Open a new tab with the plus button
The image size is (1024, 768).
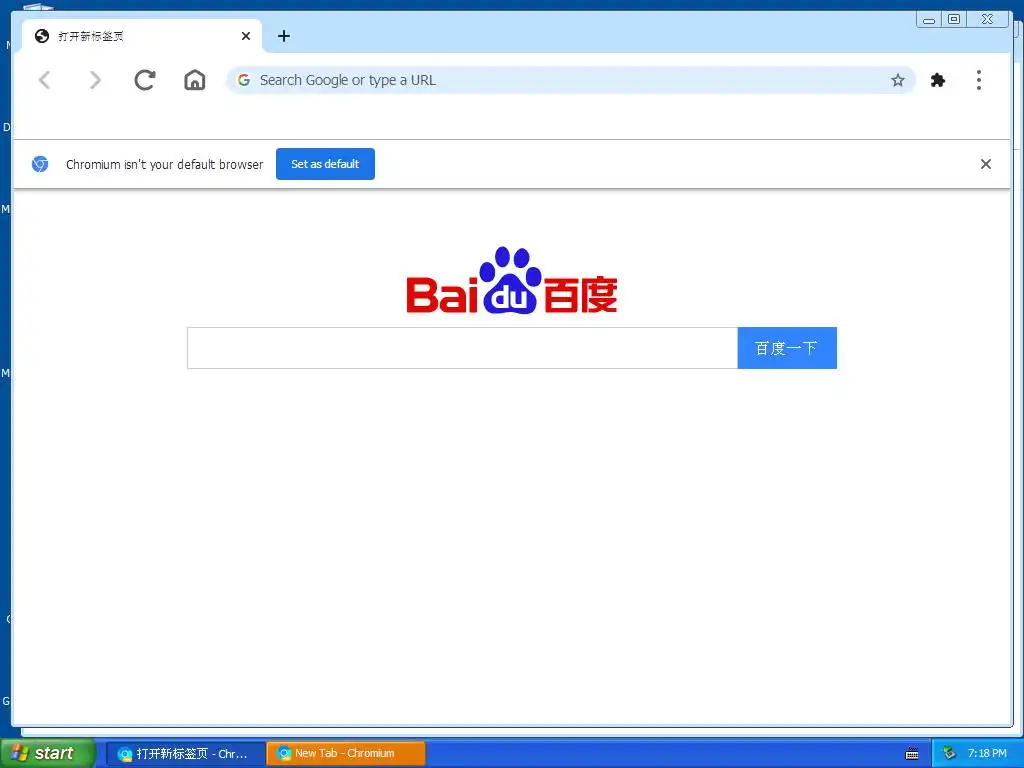tap(283, 36)
